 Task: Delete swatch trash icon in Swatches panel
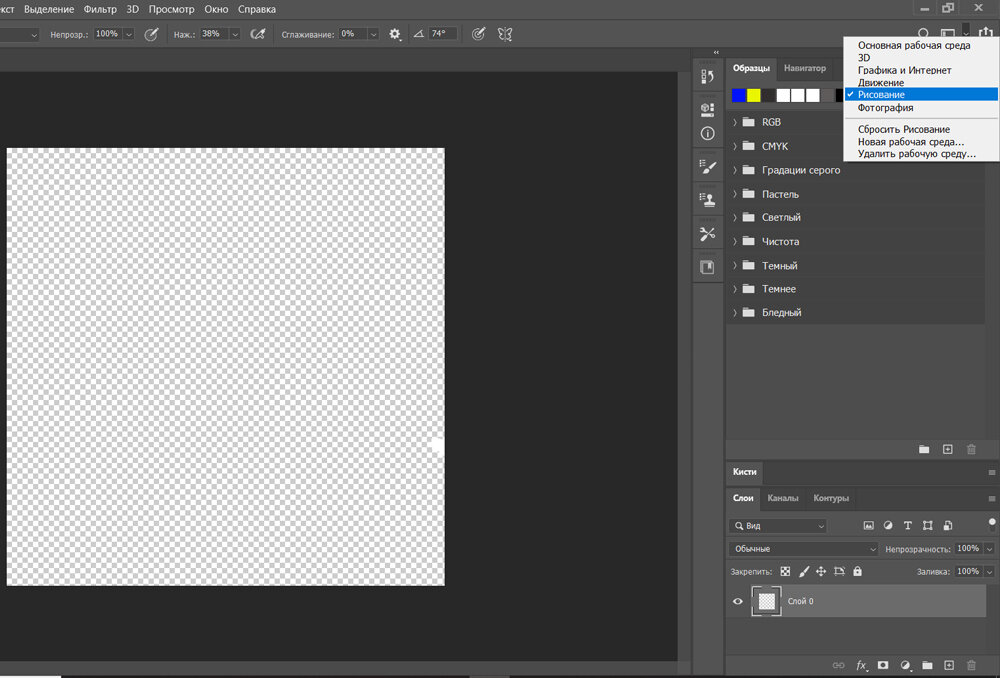971,450
